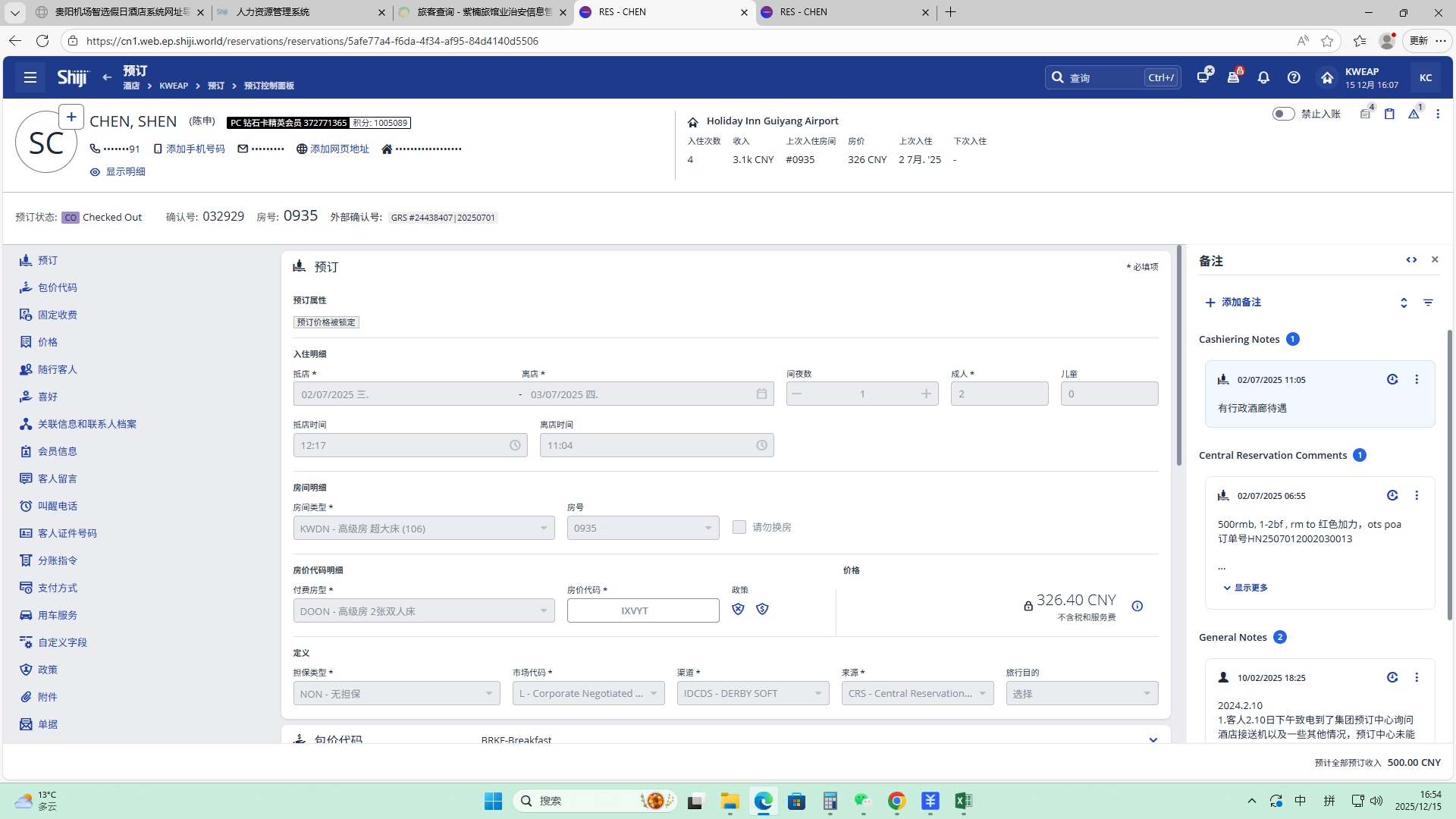1456x819 pixels.
Task: Click the alert triangle icon in the header
Action: click(x=1414, y=114)
